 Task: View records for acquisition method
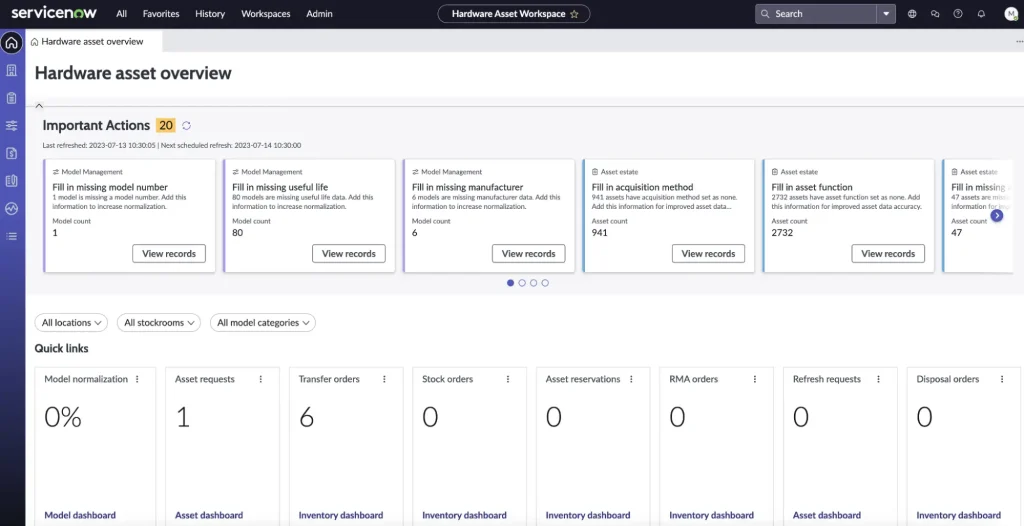click(709, 254)
